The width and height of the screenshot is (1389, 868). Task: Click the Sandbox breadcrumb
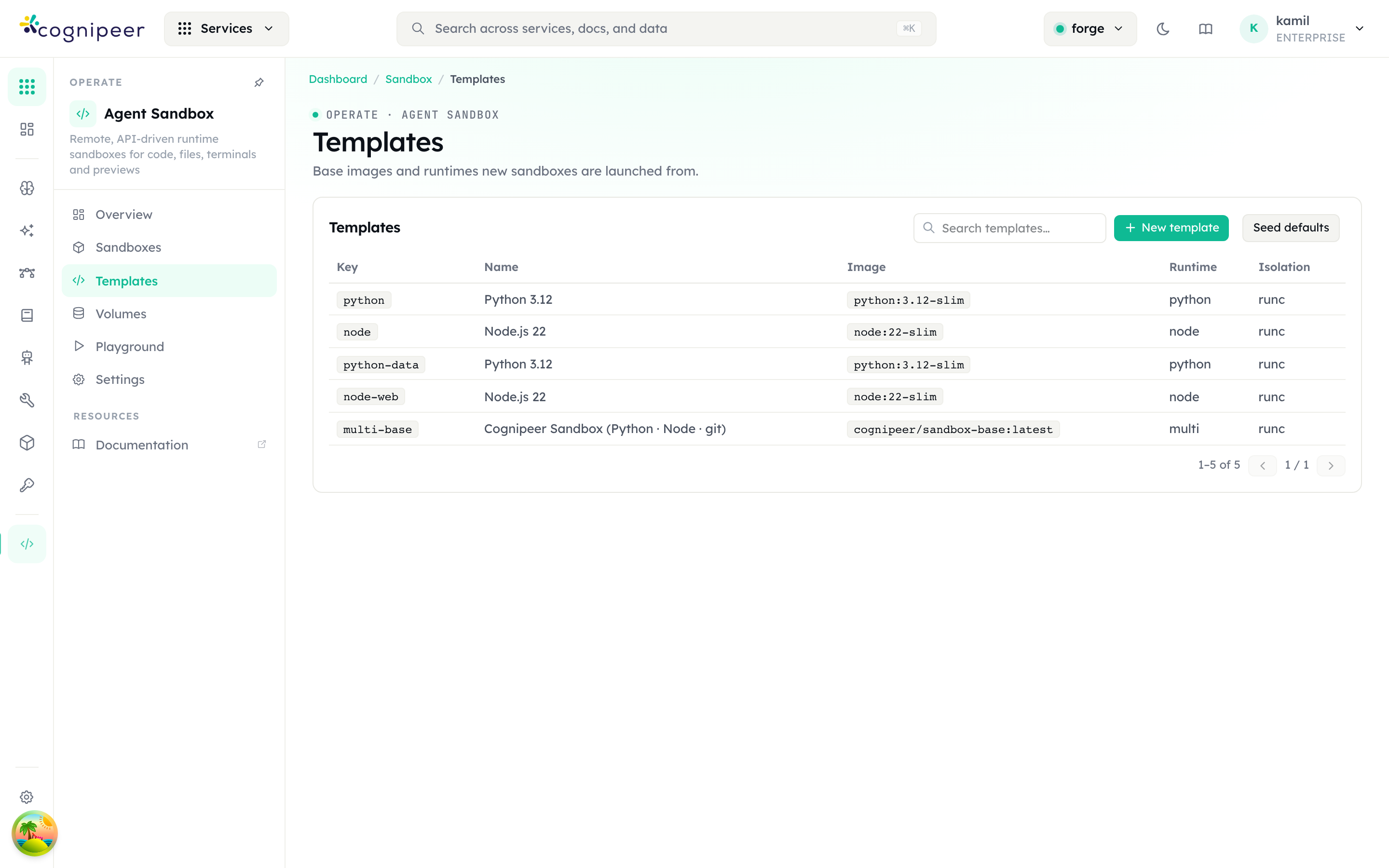tap(408, 79)
